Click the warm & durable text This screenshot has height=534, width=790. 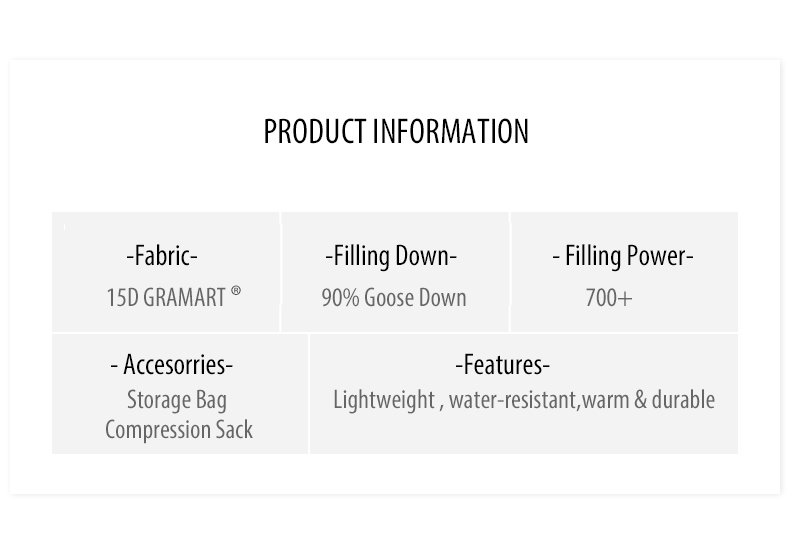click(x=648, y=400)
